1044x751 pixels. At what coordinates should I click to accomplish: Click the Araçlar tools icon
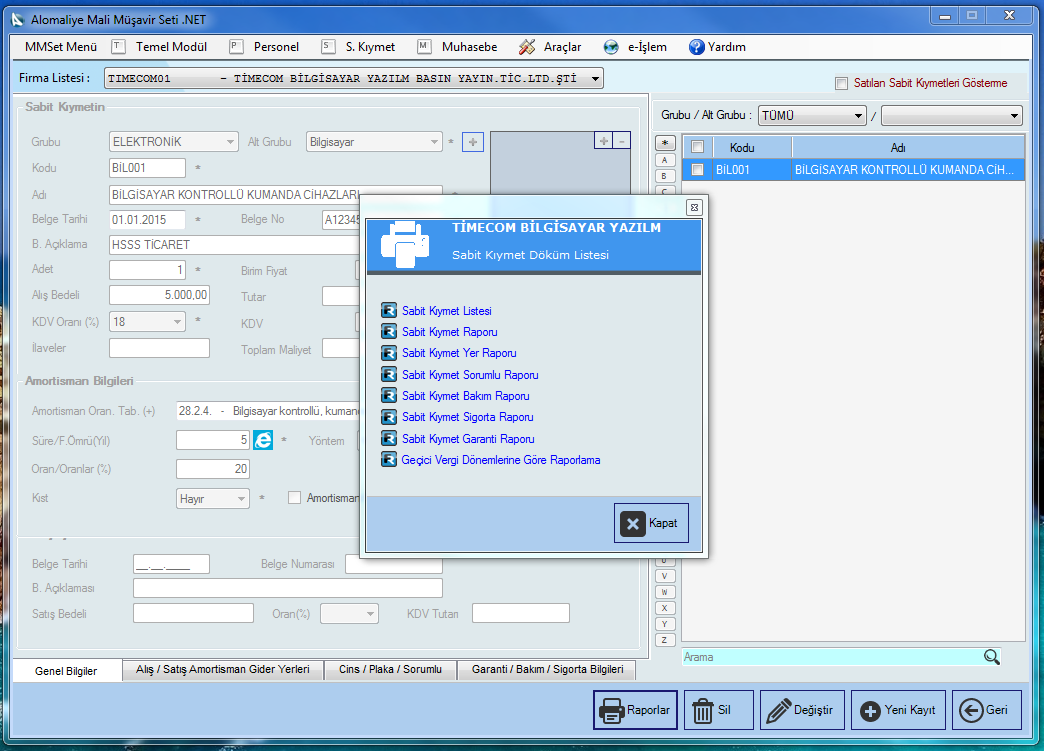pos(527,47)
